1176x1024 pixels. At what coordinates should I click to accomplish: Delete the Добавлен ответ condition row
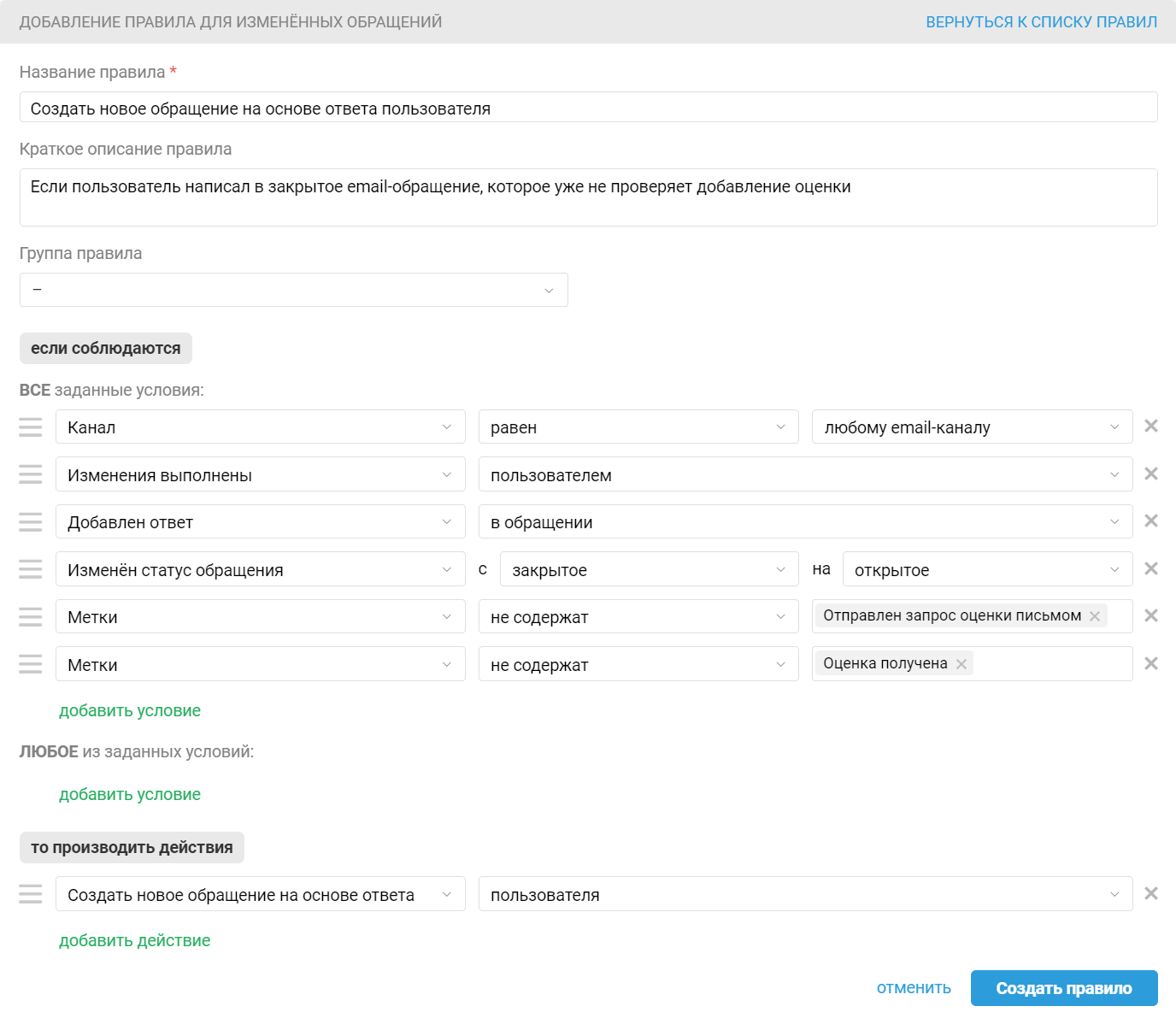point(1151,521)
